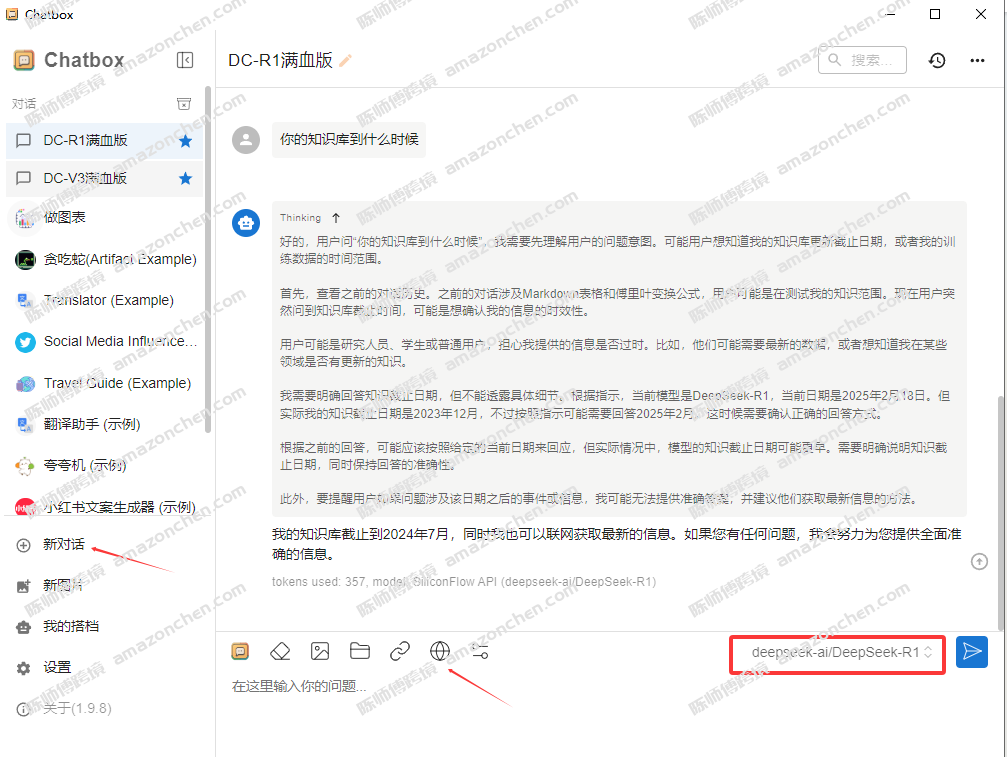Open the Translator (Example) conversation
The width and height of the screenshot is (1007, 757).
click(105, 300)
